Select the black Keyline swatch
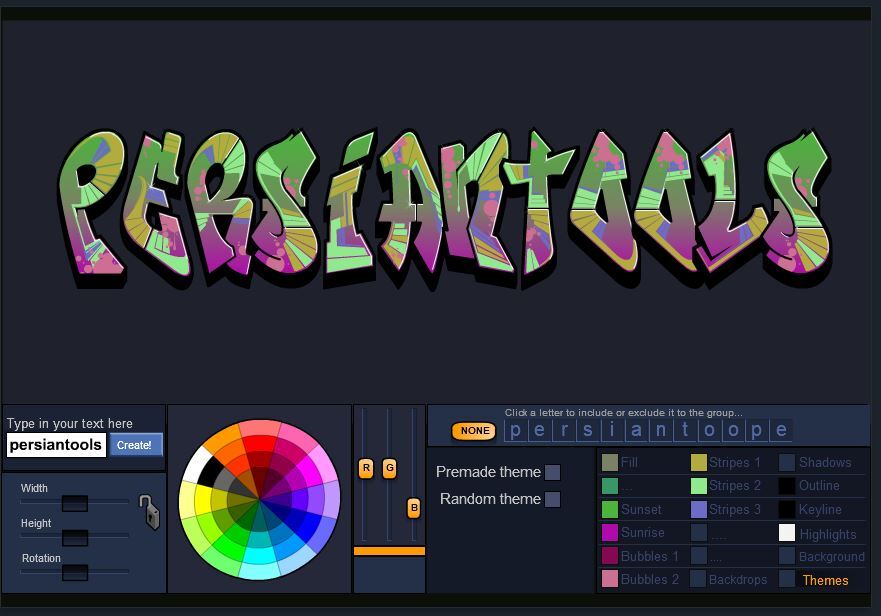Viewport: 881px width, 616px height. click(787, 509)
